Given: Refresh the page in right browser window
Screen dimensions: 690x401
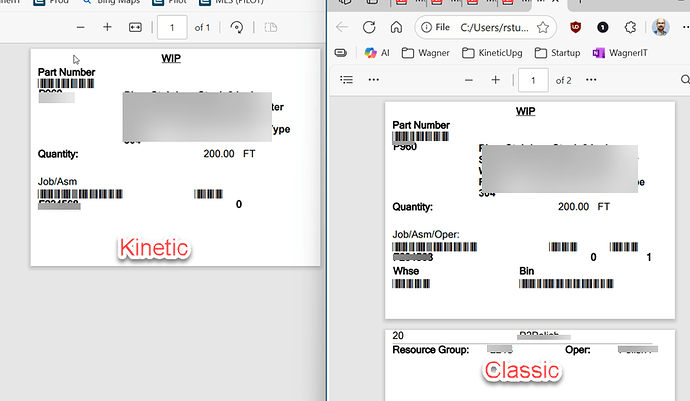Looking at the screenshot, I should (x=369, y=27).
